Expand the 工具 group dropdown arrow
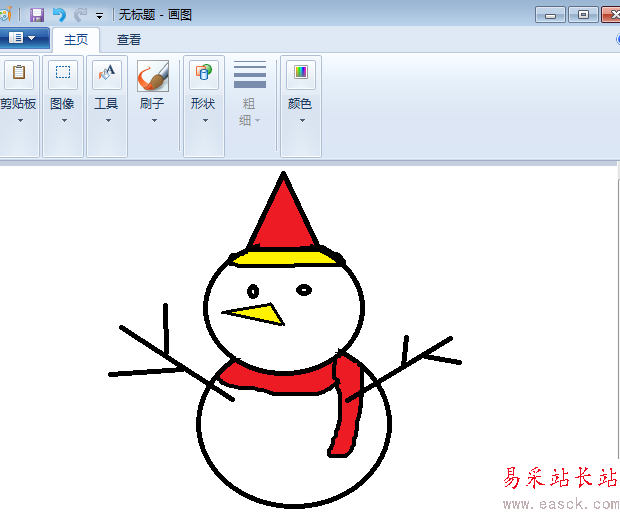Image resolution: width=620 pixels, height=519 pixels. click(x=108, y=120)
